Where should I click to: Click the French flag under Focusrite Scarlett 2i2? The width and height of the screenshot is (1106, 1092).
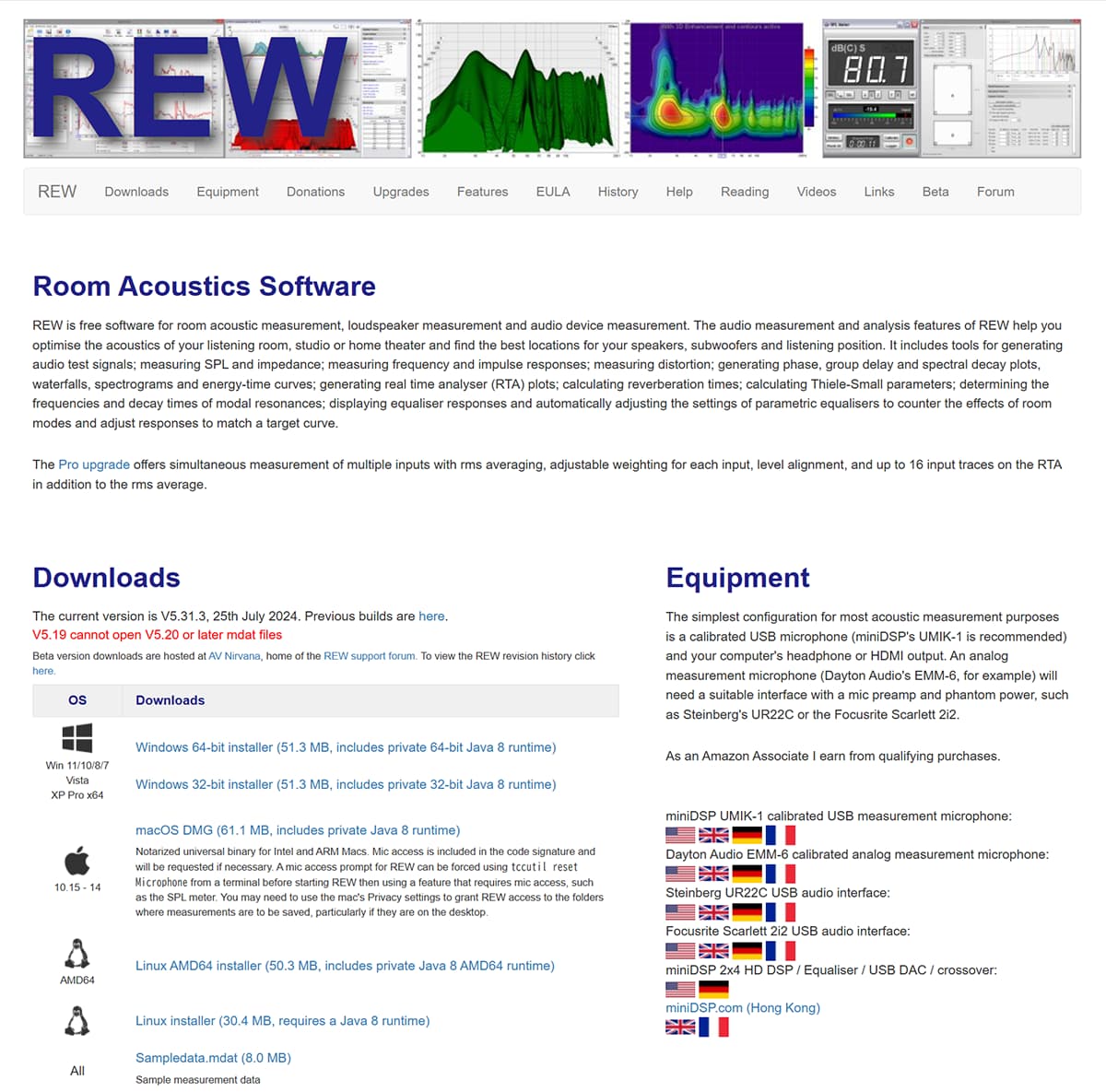click(780, 951)
